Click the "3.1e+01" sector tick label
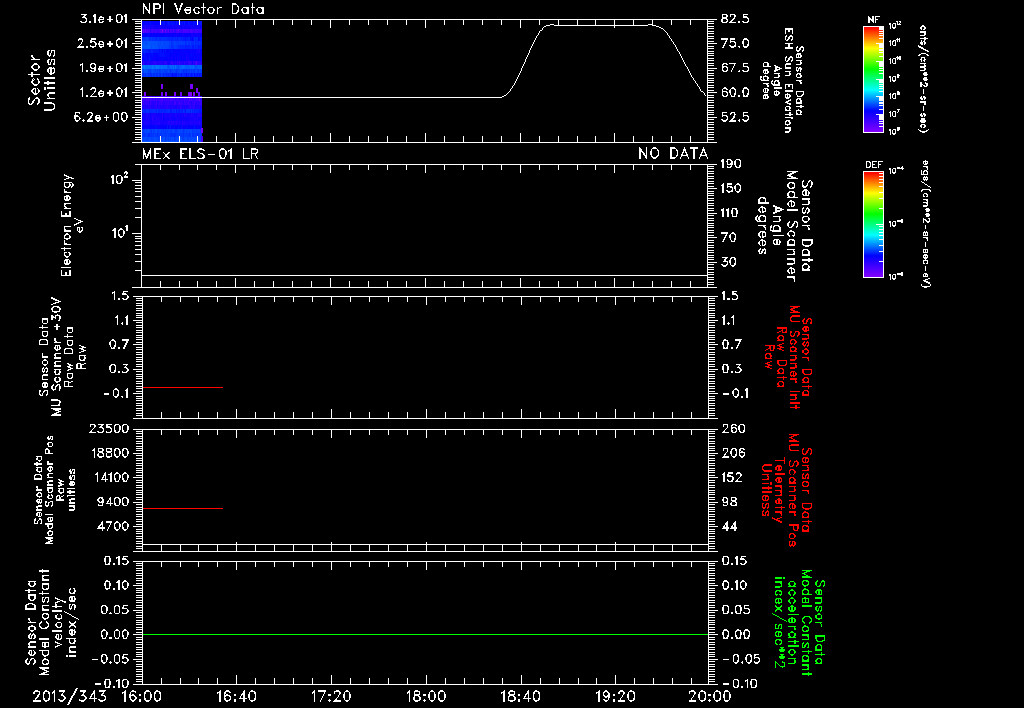1024x708 pixels. click(103, 19)
